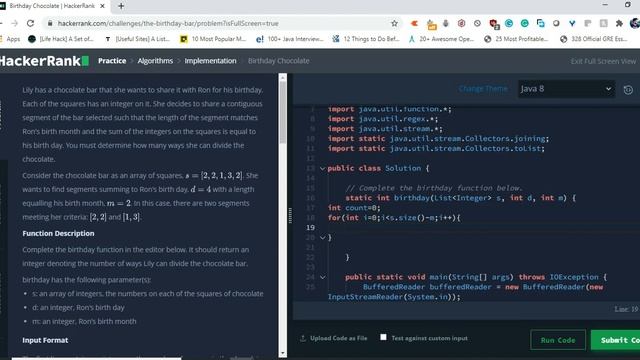Open the '328 Official GRE Ess...' bookmark

point(593,39)
